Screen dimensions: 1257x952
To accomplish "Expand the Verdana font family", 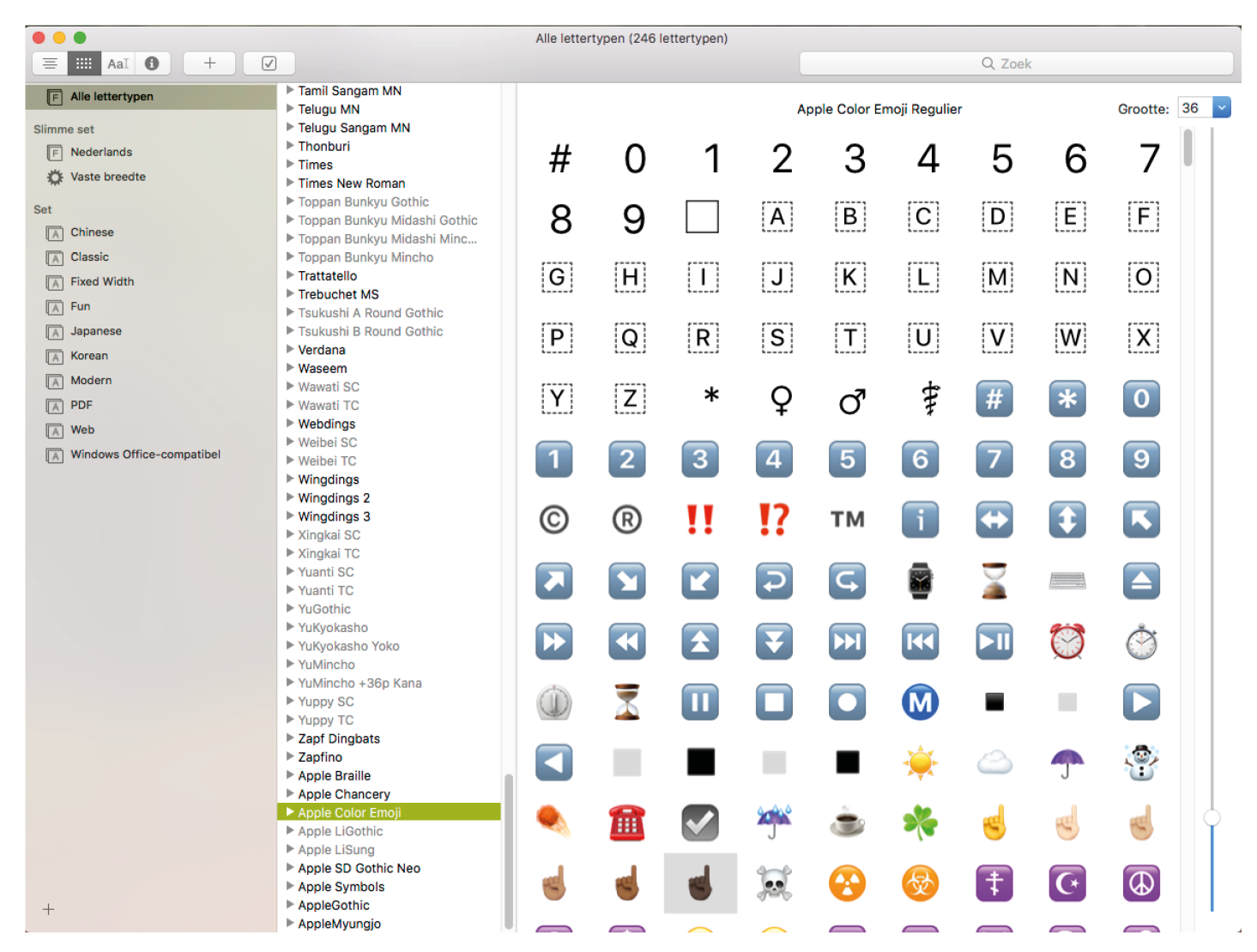I will pyautogui.click(x=291, y=349).
